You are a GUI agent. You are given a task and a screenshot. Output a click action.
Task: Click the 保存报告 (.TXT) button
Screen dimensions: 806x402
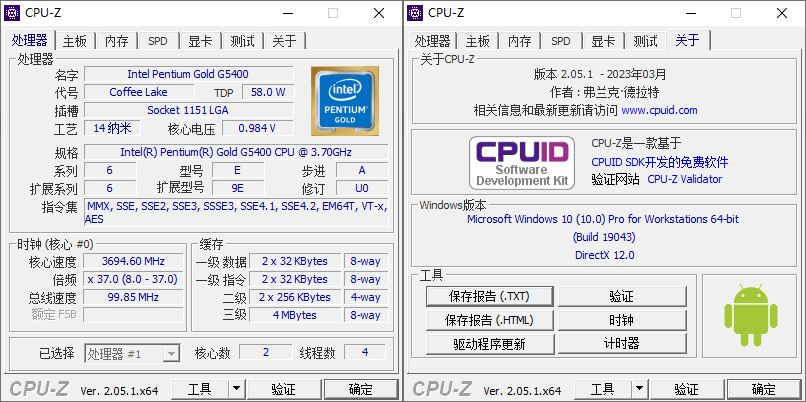[x=489, y=297]
